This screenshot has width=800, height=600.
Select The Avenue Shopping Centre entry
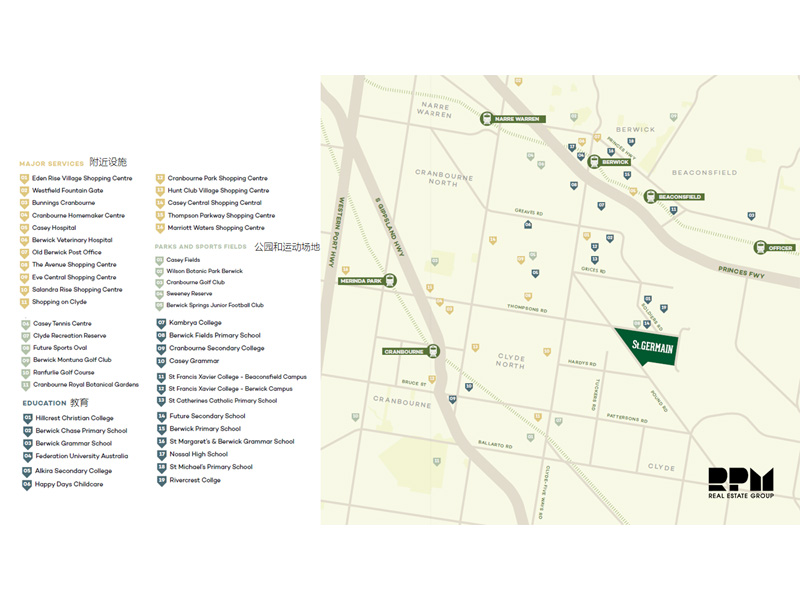tap(74, 264)
